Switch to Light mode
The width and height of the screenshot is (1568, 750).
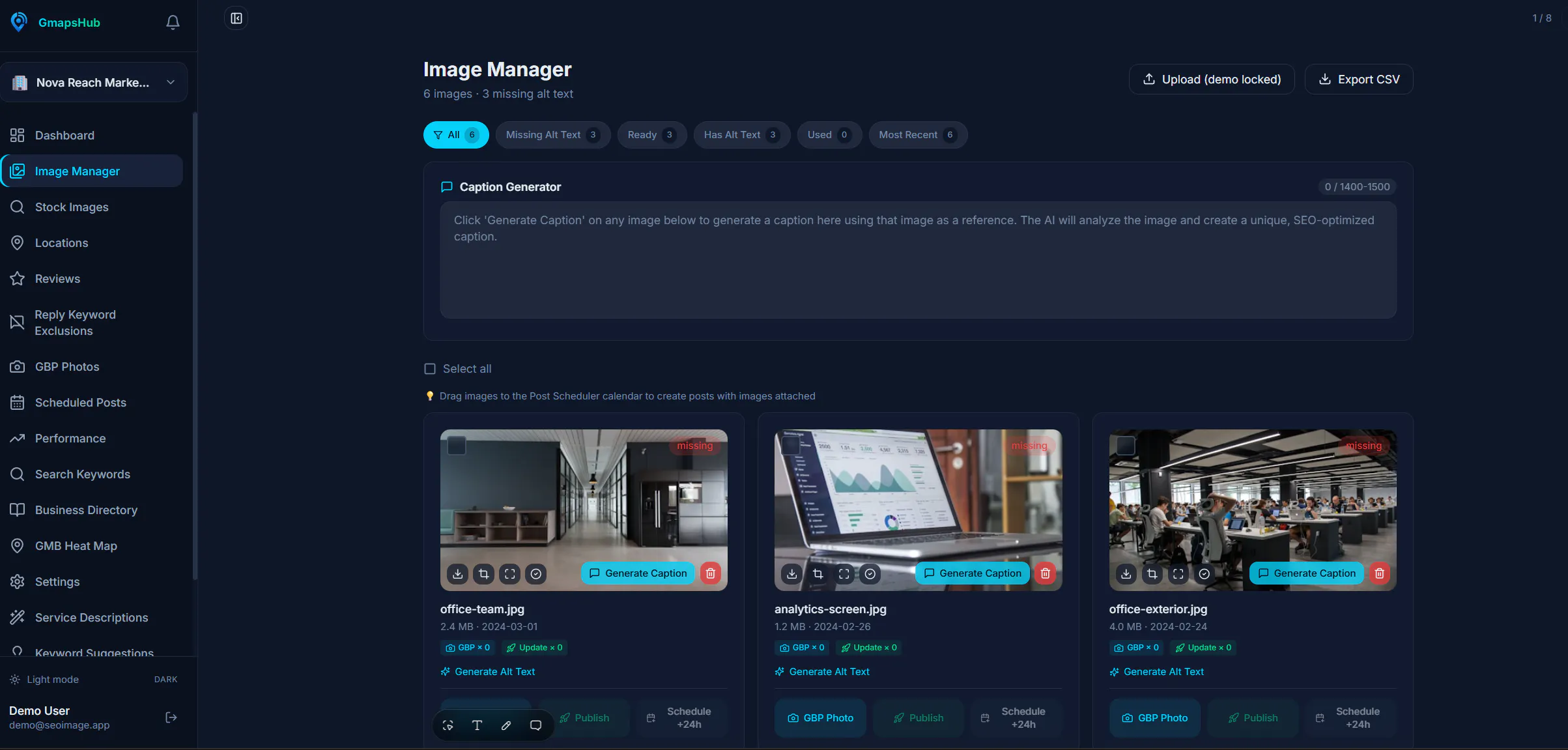(x=93, y=679)
